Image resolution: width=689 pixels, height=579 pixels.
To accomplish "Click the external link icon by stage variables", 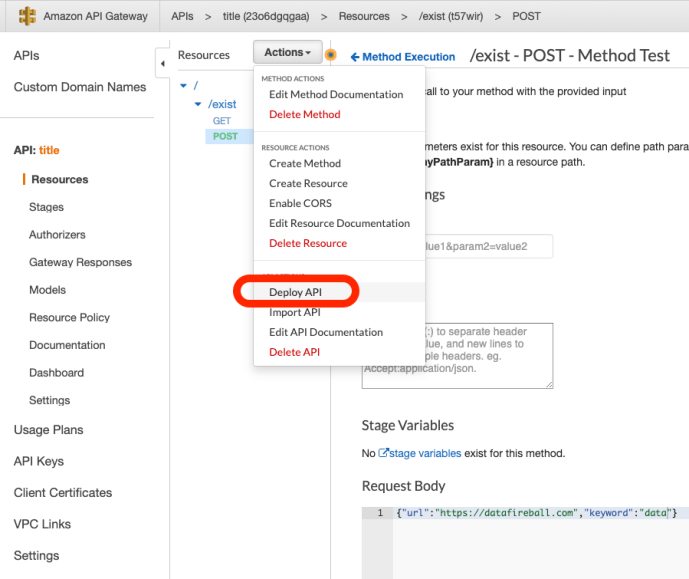I will click(x=383, y=453).
